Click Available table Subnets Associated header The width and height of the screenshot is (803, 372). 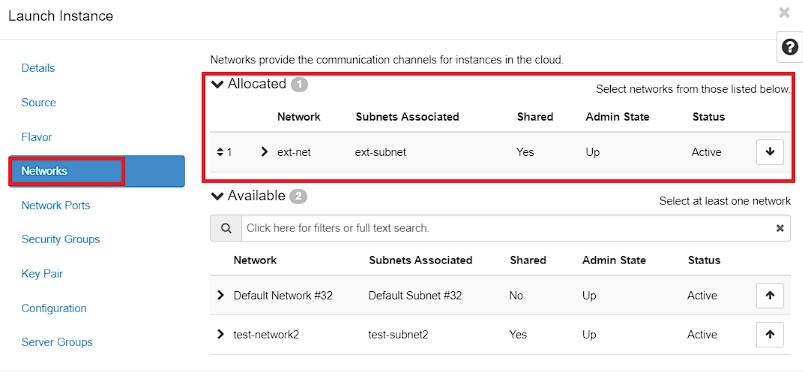coord(420,260)
